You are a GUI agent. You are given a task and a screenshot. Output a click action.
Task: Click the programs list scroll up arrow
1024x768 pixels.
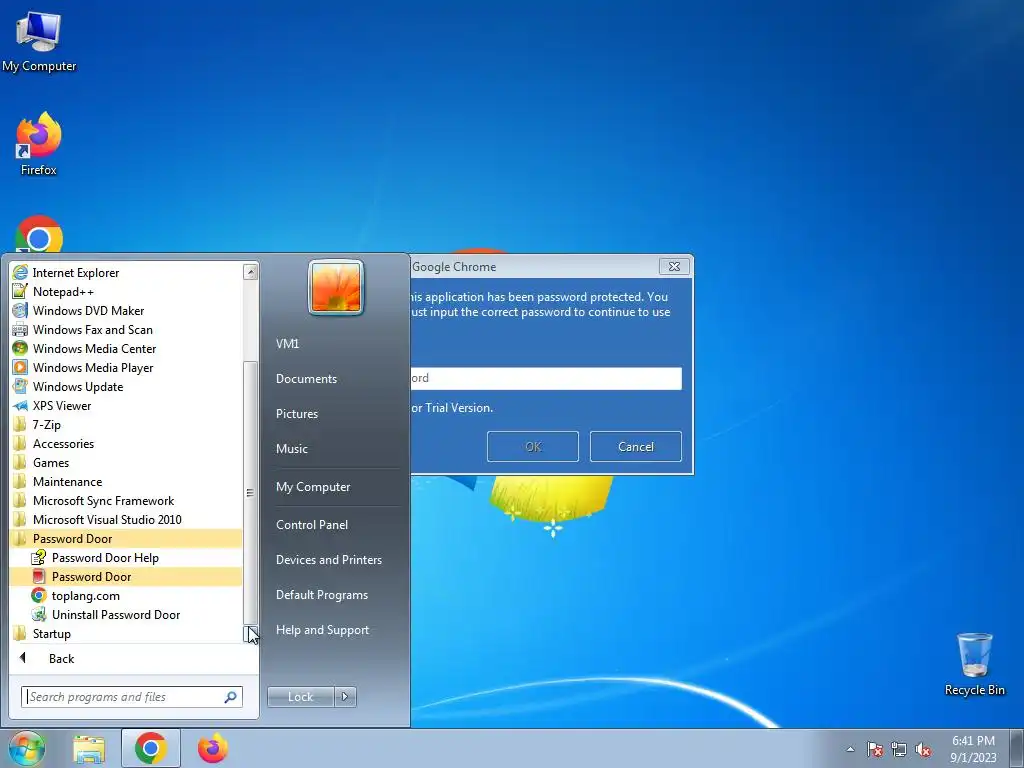coord(251,272)
